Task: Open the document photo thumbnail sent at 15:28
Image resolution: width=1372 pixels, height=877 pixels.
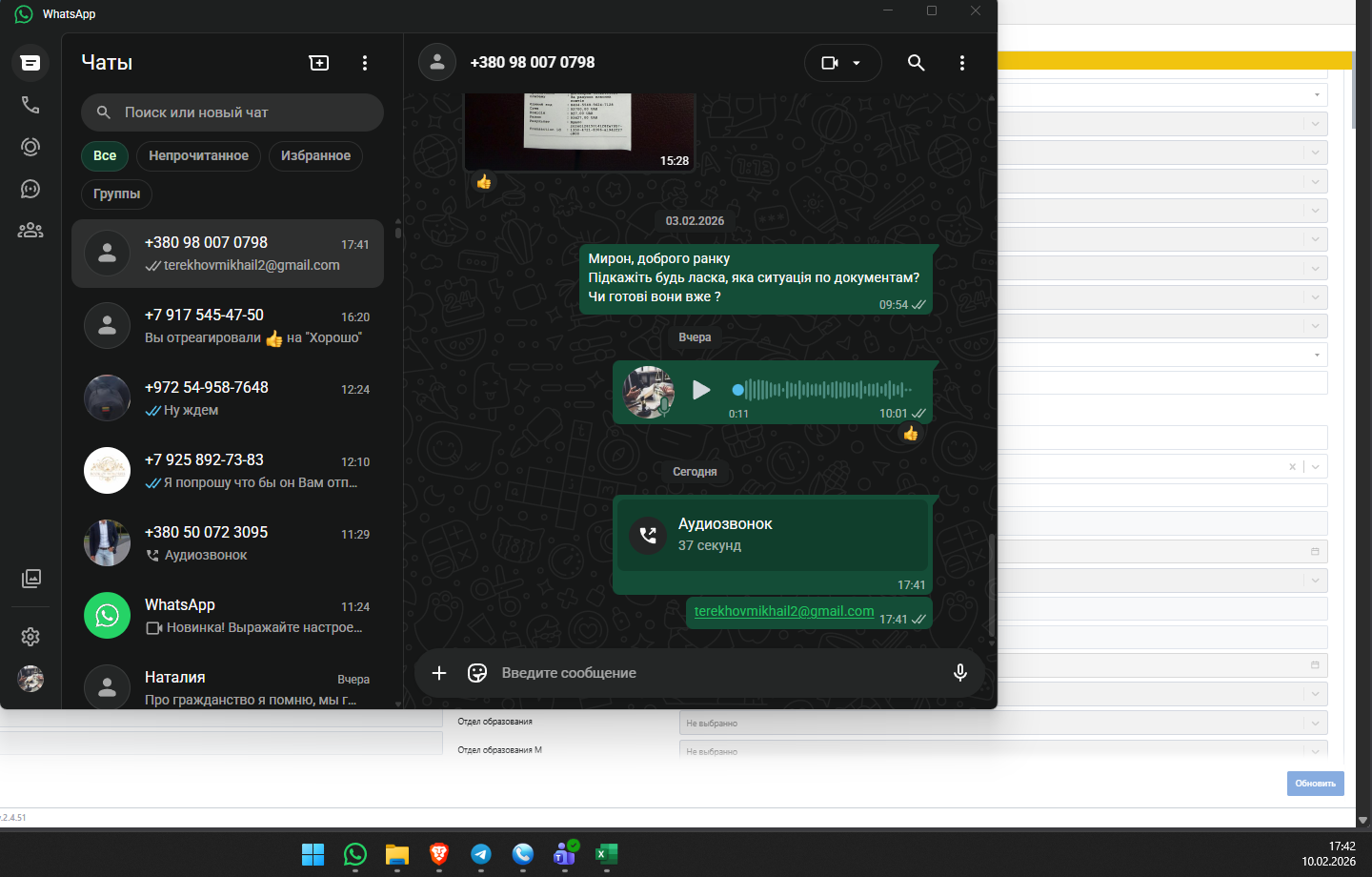Action: 578,132
